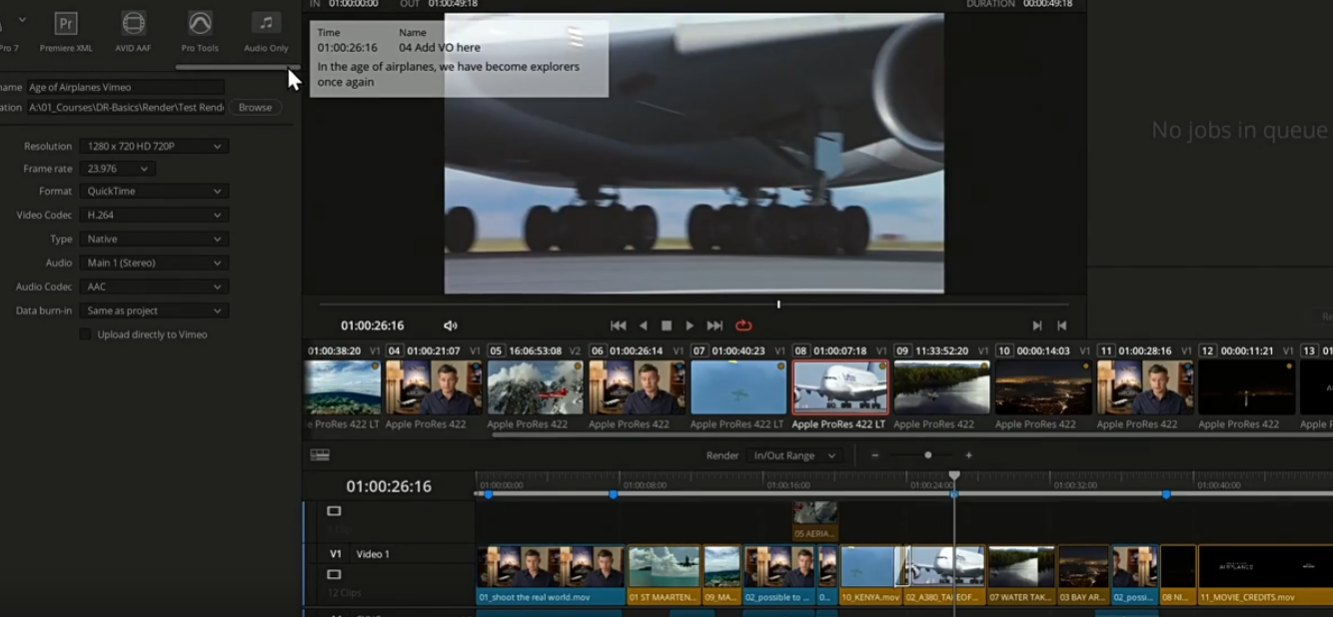Open the Audio Codec dropdown
1333x617 pixels.
pyautogui.click(x=154, y=287)
